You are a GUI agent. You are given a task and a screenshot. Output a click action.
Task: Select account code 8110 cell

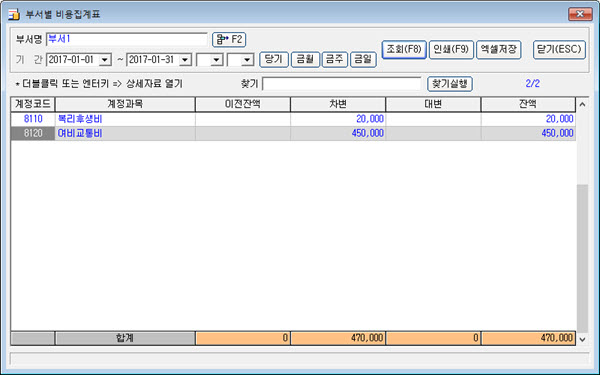click(33, 119)
